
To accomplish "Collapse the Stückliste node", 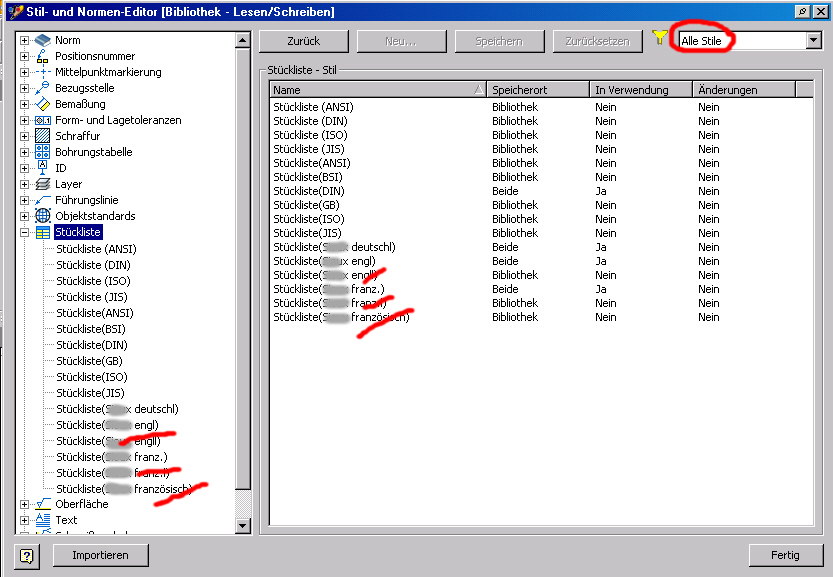I will coord(24,232).
